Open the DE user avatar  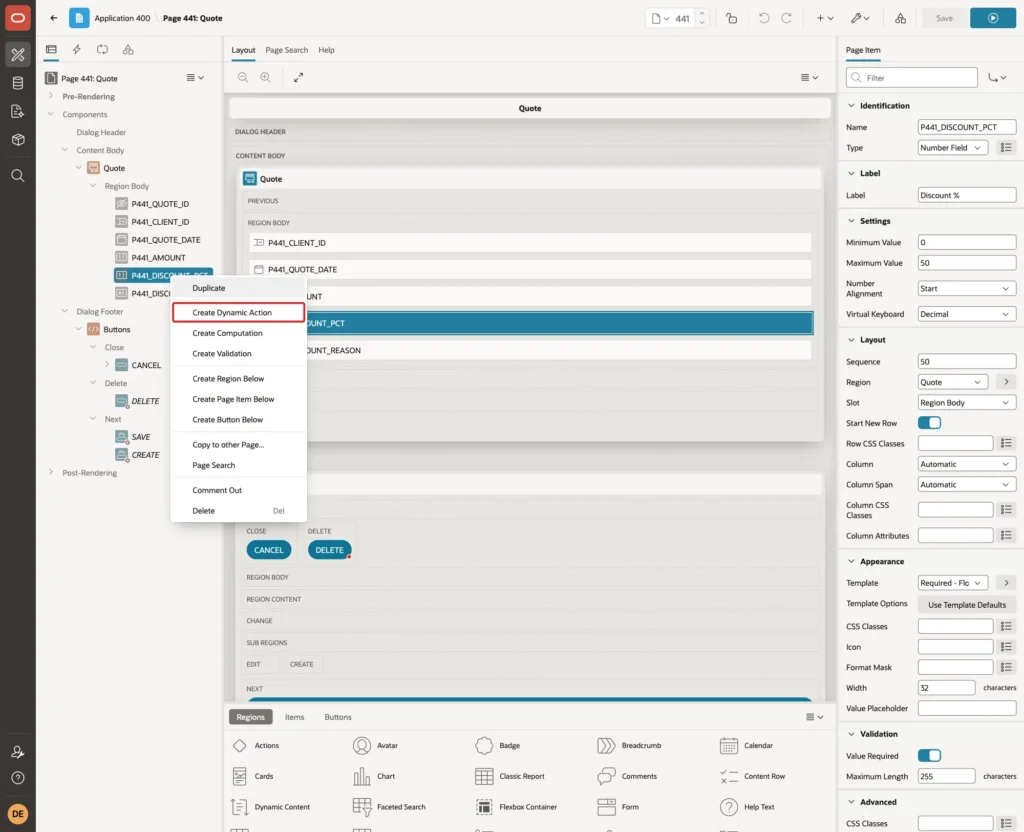click(x=18, y=814)
